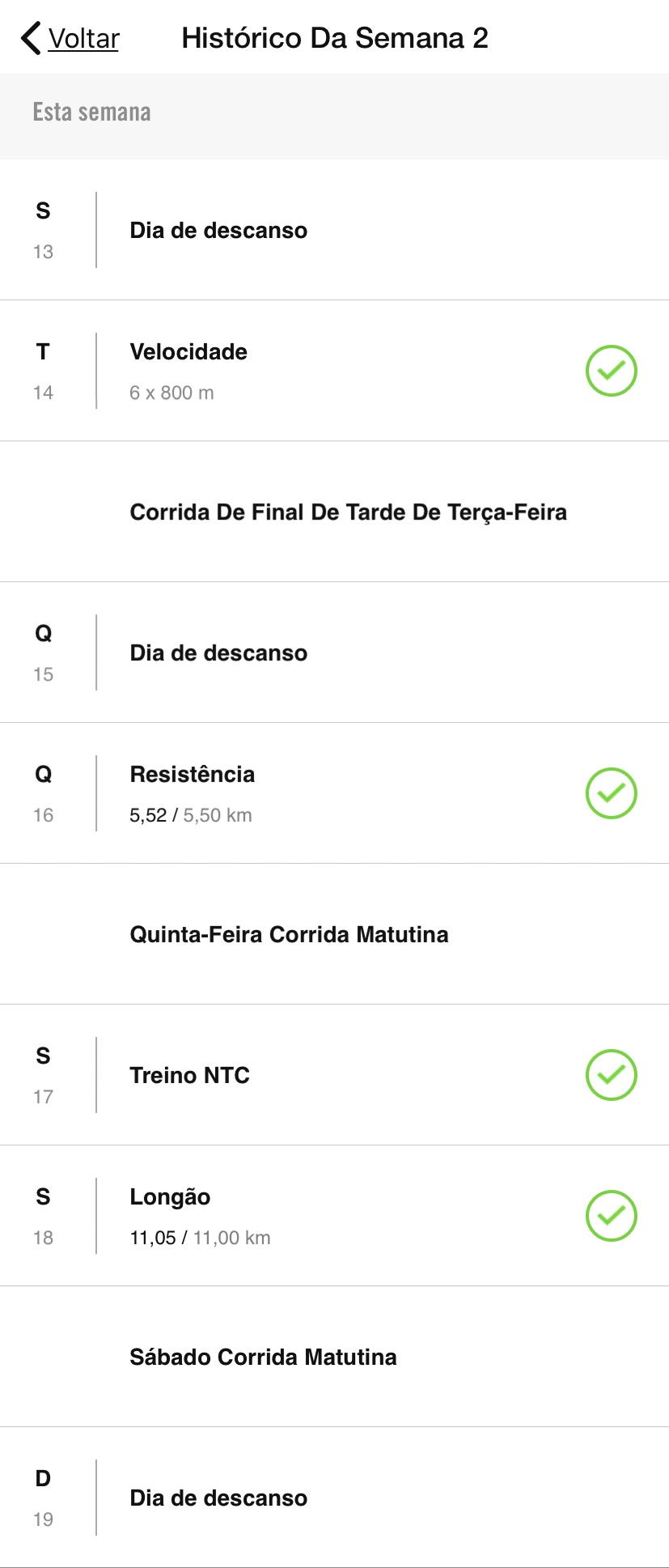Tap the green checkmark for Resistência
Image resolution: width=669 pixels, height=1568 pixels.
tap(612, 793)
